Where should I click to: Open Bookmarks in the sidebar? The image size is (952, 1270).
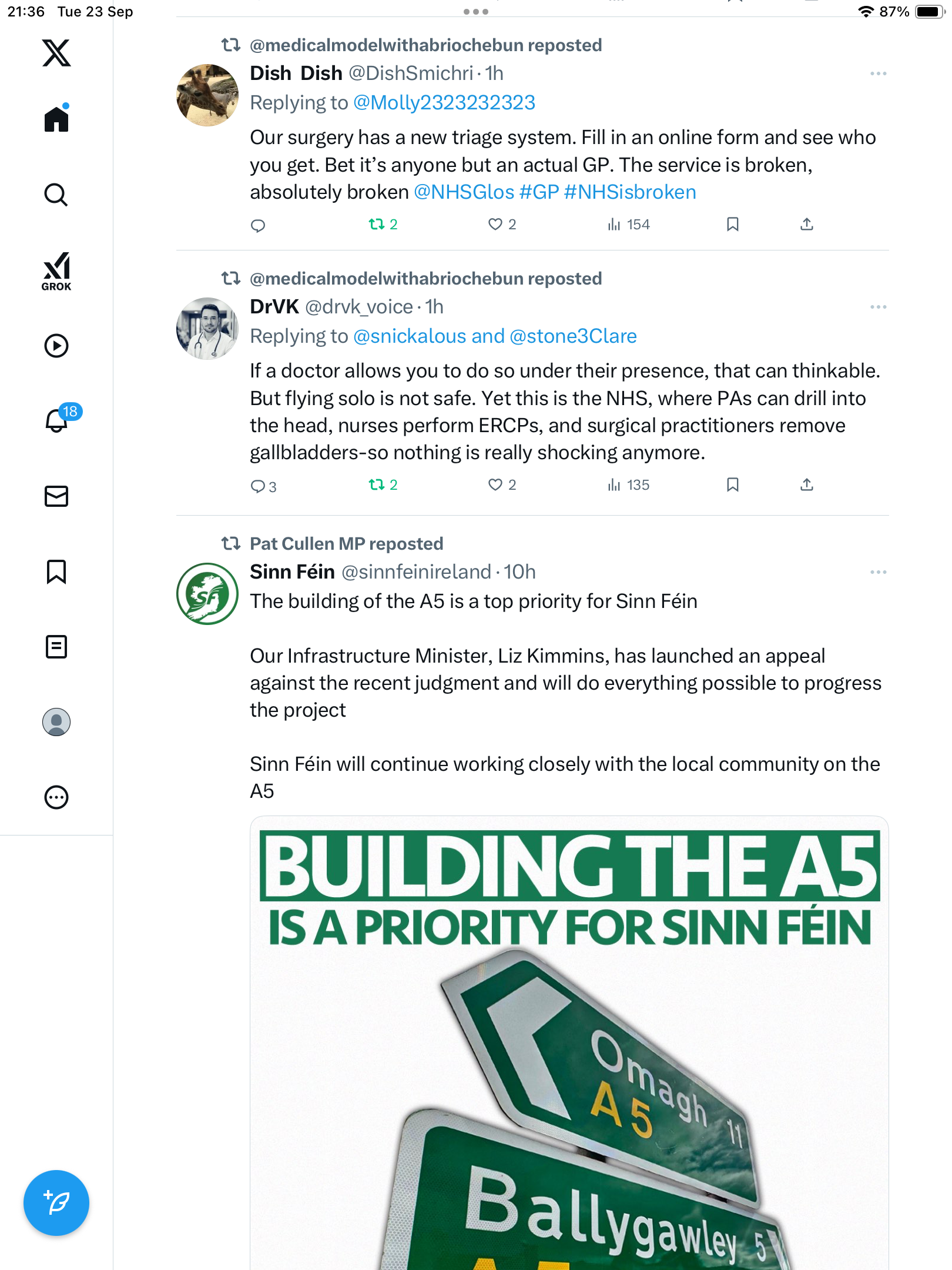56,571
